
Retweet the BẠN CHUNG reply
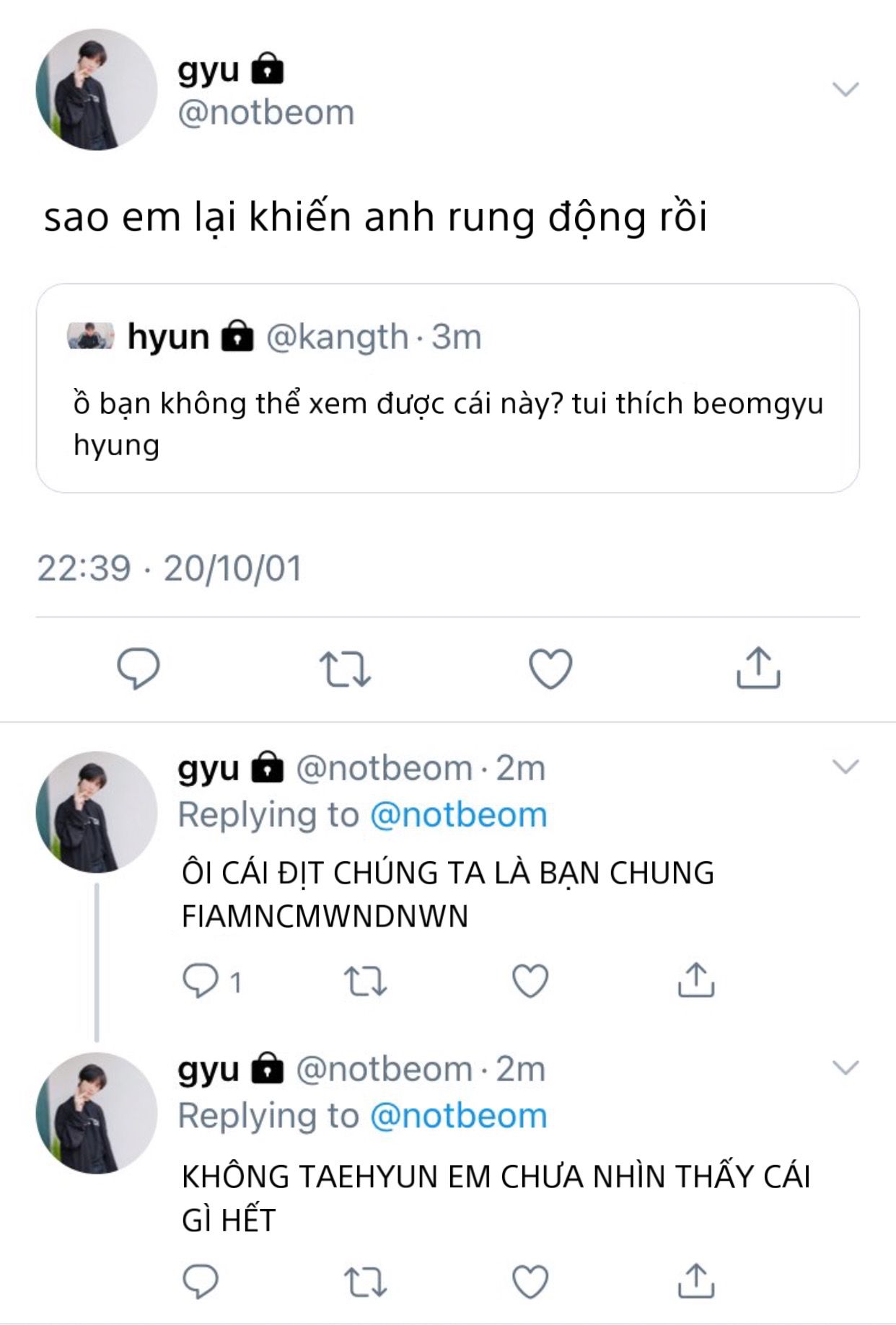point(365,981)
